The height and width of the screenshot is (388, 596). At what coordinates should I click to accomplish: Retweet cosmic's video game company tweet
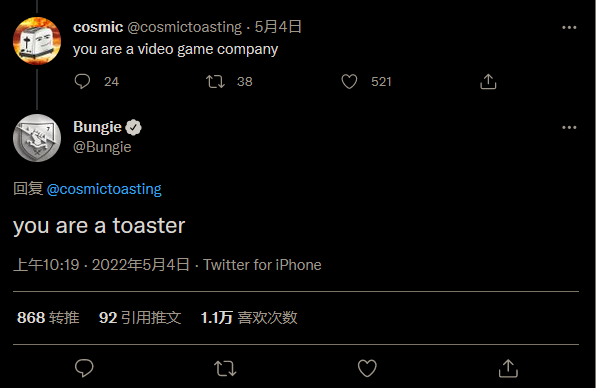(215, 81)
